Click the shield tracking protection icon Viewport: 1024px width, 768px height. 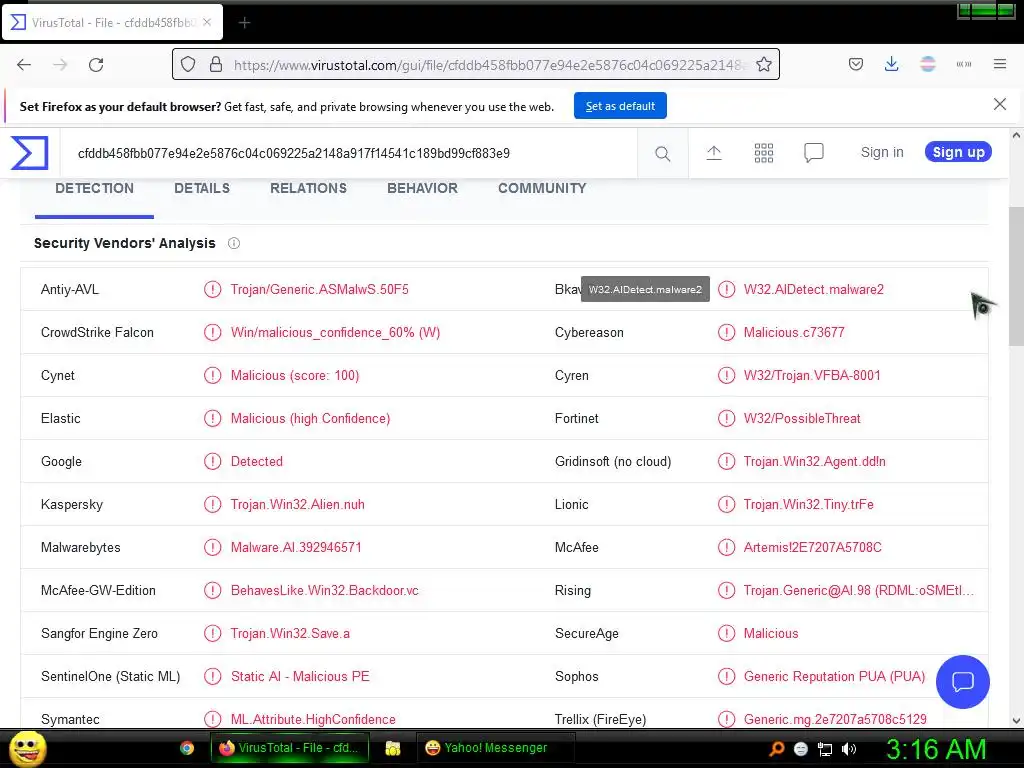(x=188, y=64)
